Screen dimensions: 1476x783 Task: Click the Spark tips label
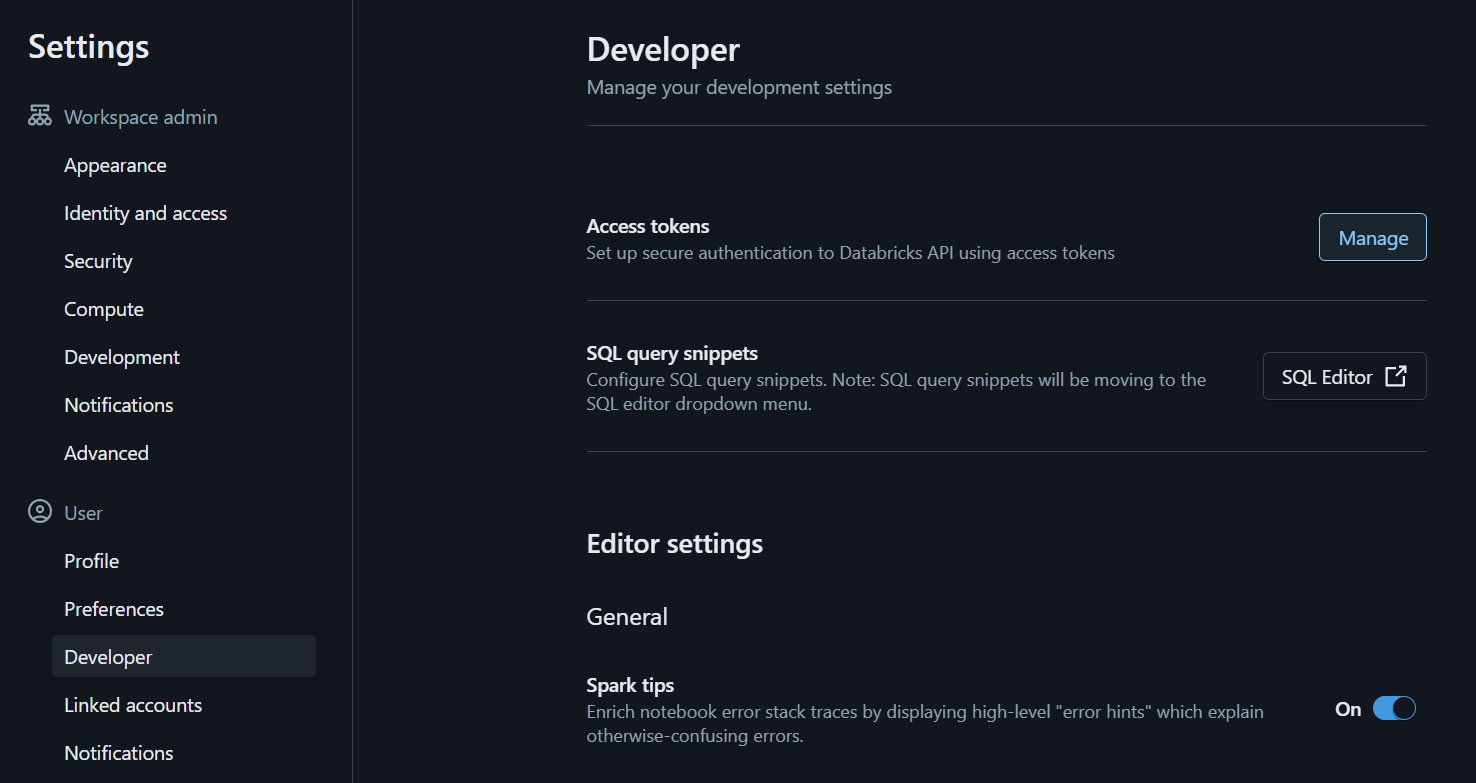pos(630,685)
